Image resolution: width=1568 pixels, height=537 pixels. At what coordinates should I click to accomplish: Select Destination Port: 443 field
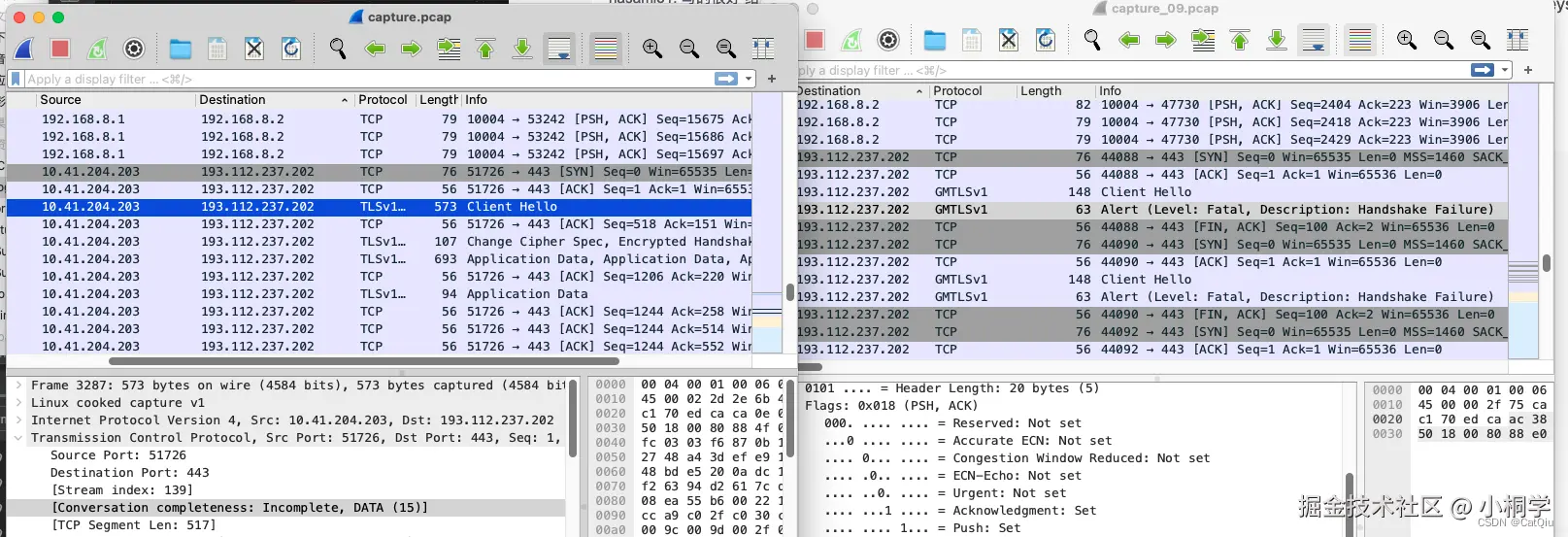(129, 473)
